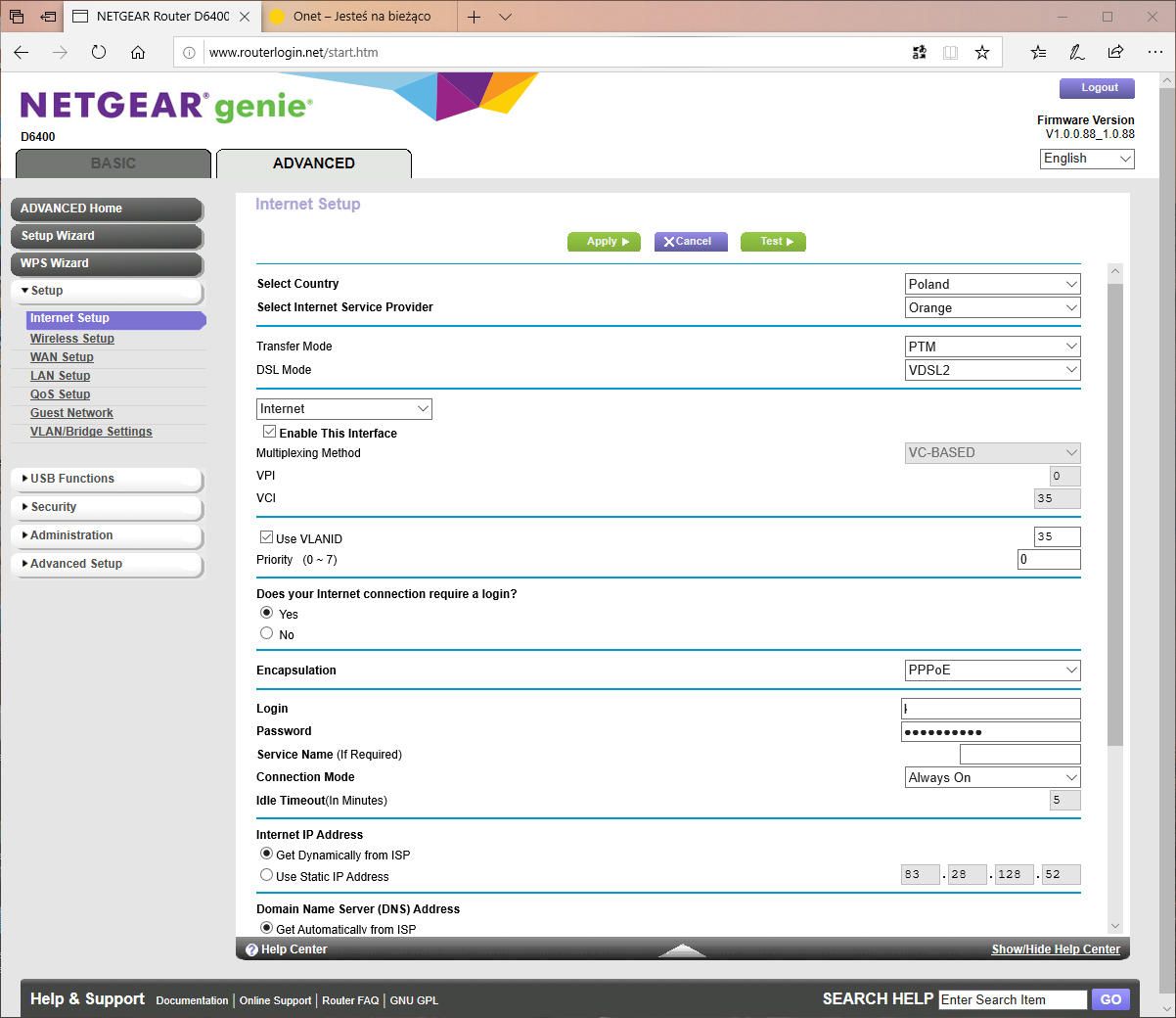Image resolution: width=1176 pixels, height=1018 pixels.
Task: Open Wireless Setup from the sidebar
Action: pos(71,338)
